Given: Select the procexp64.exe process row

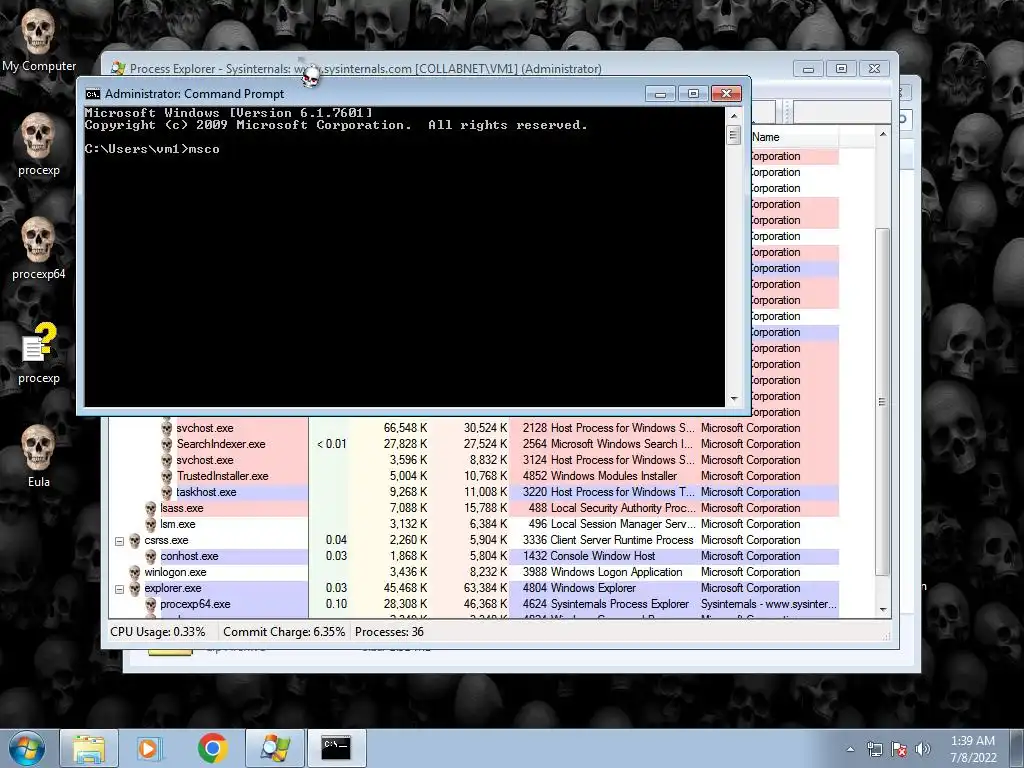Looking at the screenshot, I should click(474, 604).
